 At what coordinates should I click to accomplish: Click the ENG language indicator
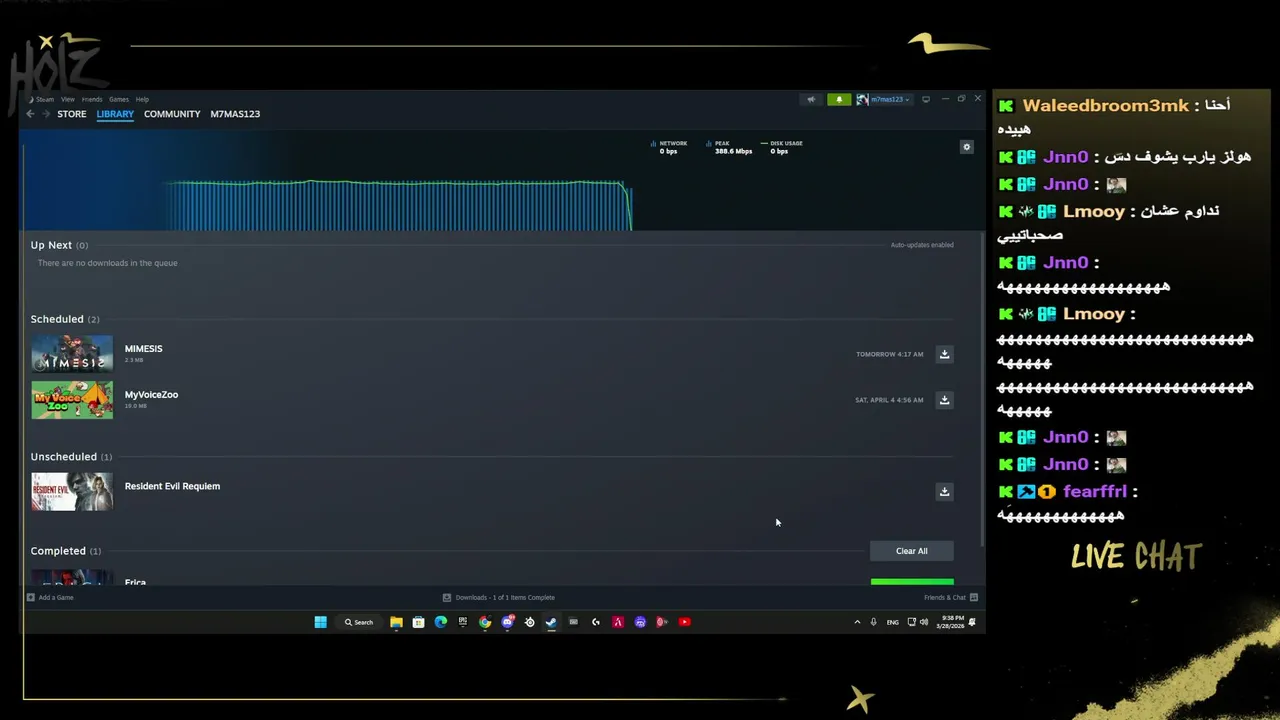[x=892, y=622]
